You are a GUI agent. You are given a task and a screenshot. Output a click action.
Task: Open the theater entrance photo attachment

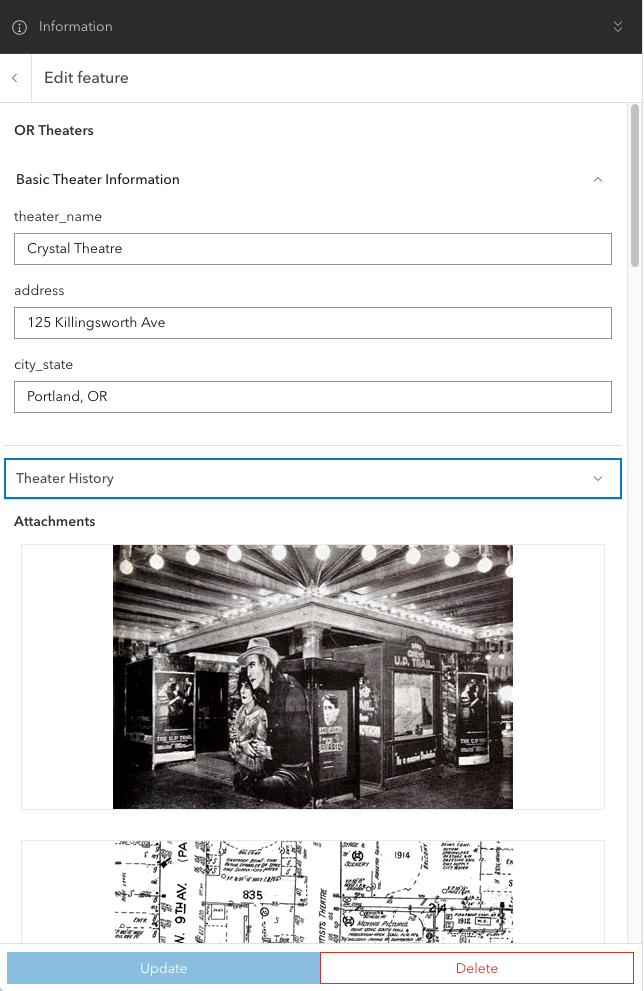313,677
